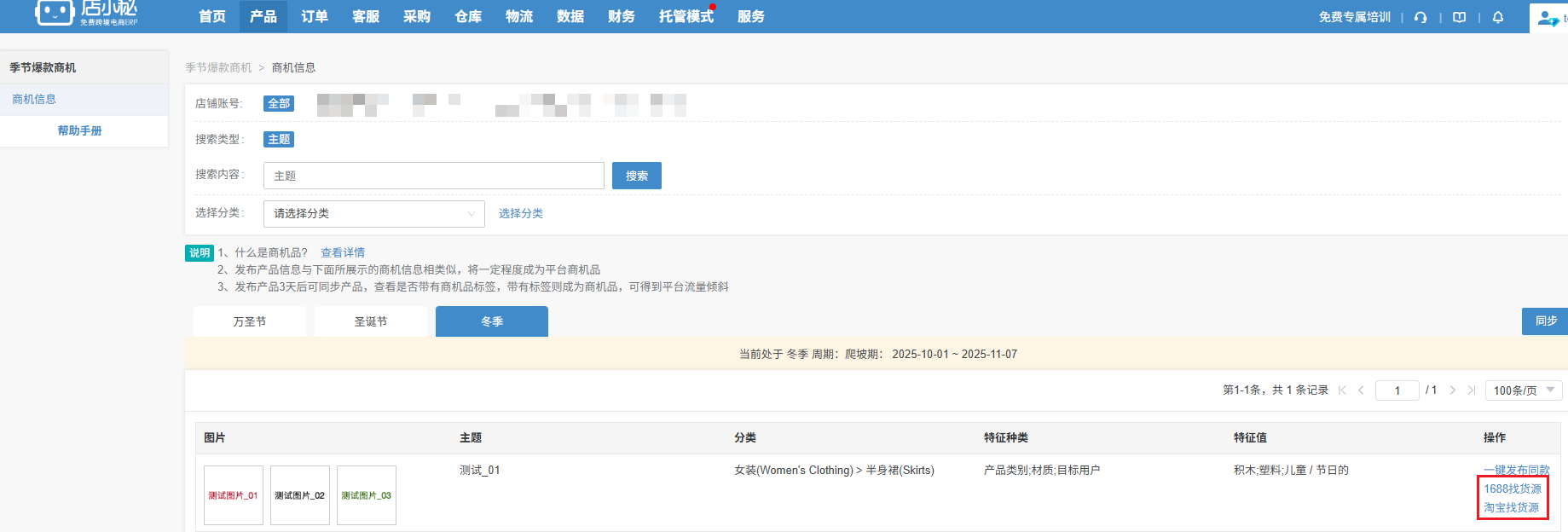Go to the next page arrow

coord(1452,390)
